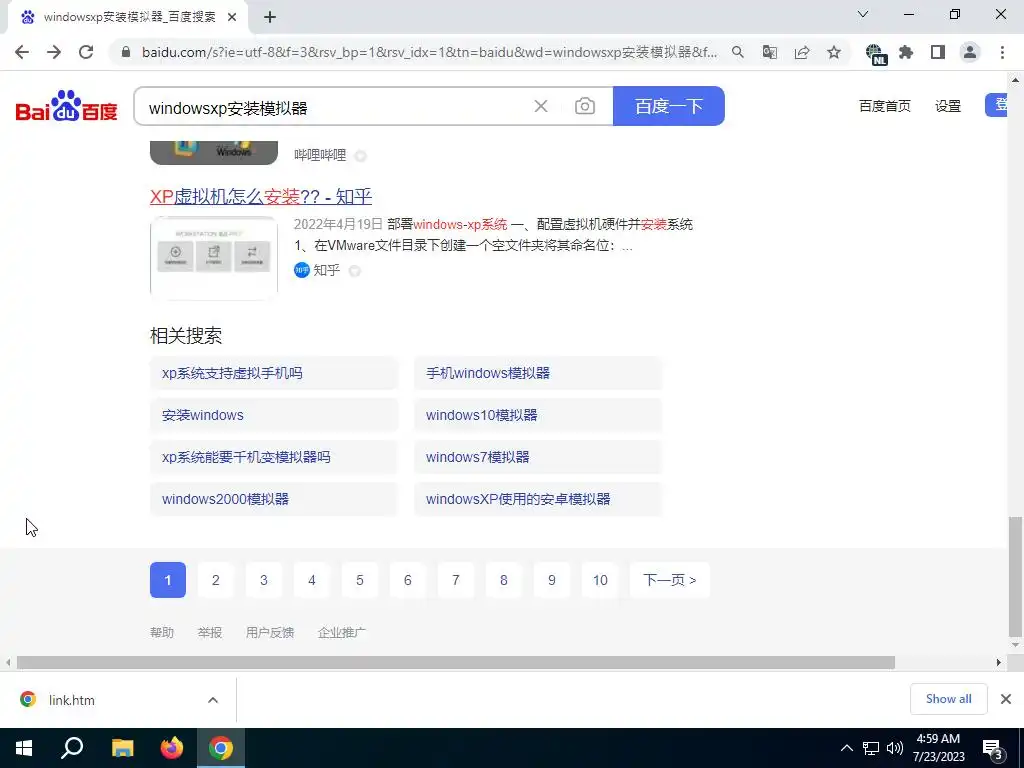Click the horizontal scrollbar thumb
The height and width of the screenshot is (768, 1024).
pyautogui.click(x=456, y=662)
